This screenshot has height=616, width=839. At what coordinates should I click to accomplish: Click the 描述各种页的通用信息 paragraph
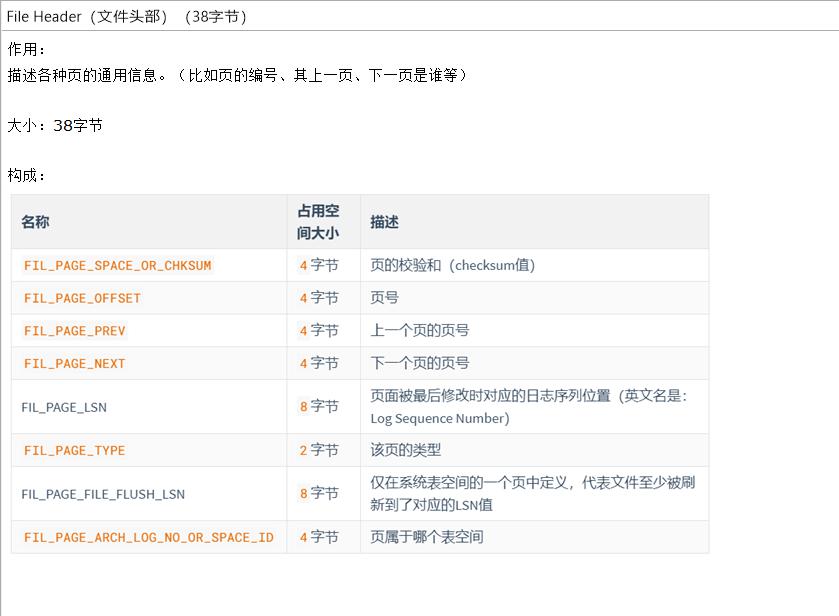pos(237,75)
